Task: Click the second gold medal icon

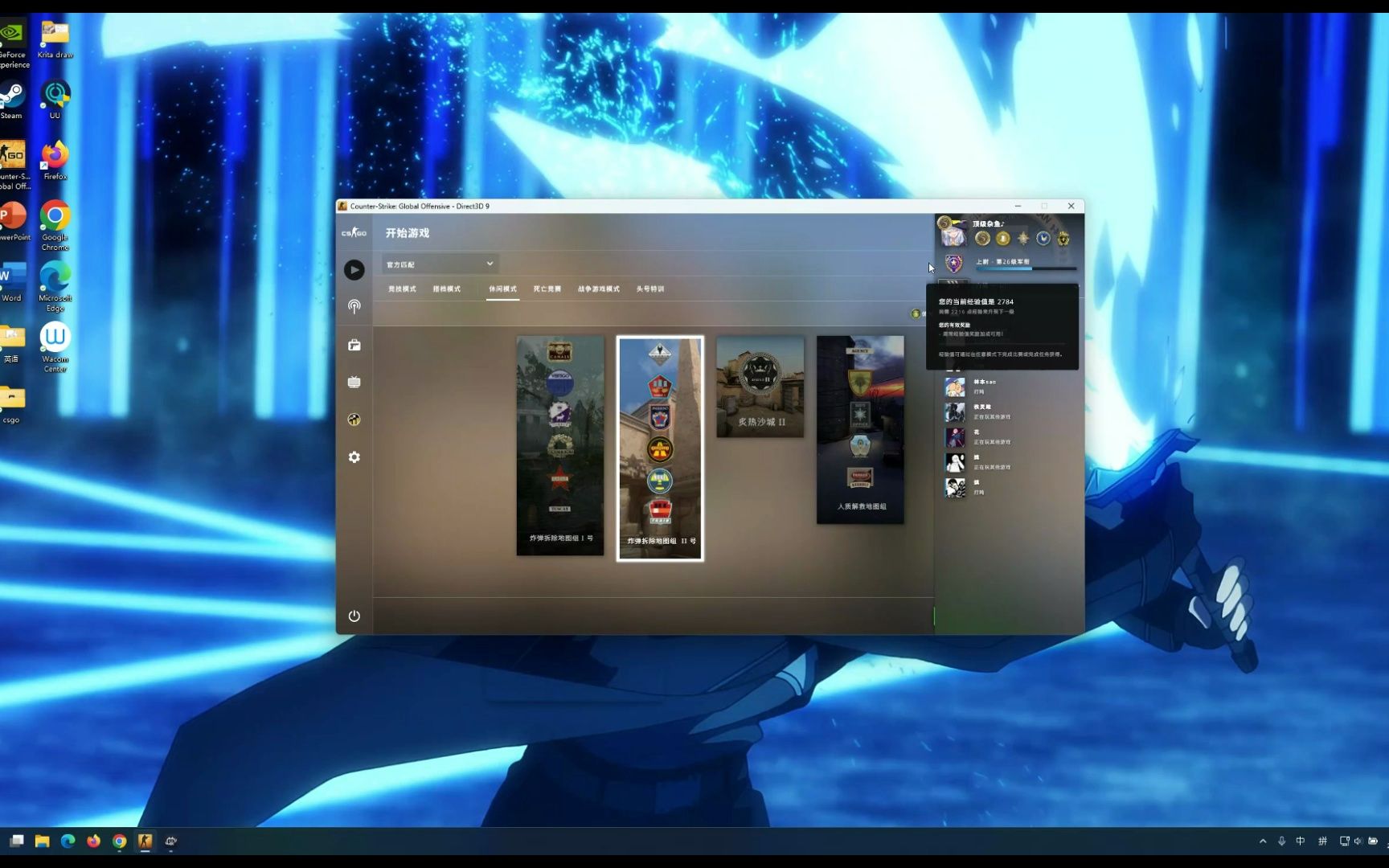Action: coord(1003,238)
